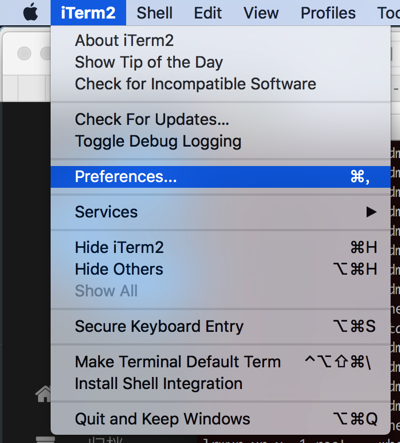Toggle Secure Keyboard Entry
The image size is (400, 443).
[220, 326]
